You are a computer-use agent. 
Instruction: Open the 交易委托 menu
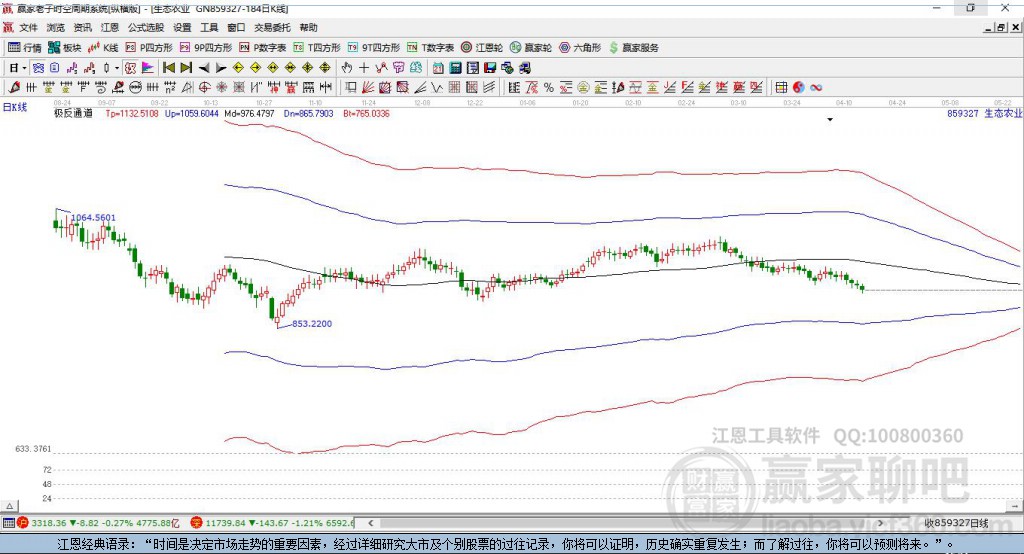coord(272,27)
